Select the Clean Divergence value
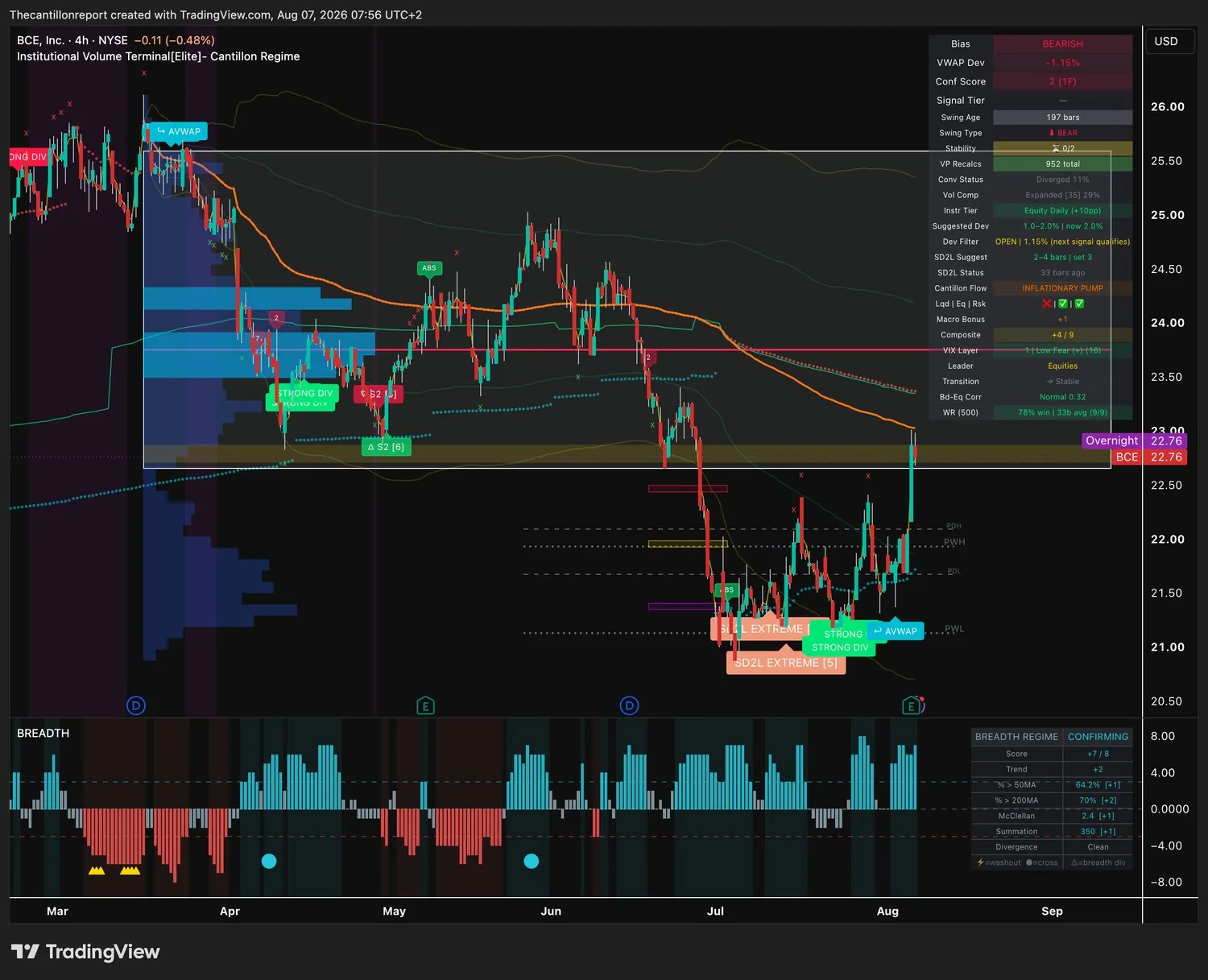 (1098, 847)
